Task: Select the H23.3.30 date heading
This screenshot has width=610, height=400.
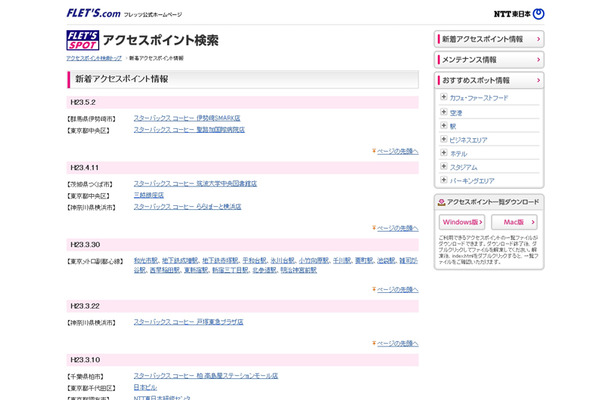Action: pos(85,245)
